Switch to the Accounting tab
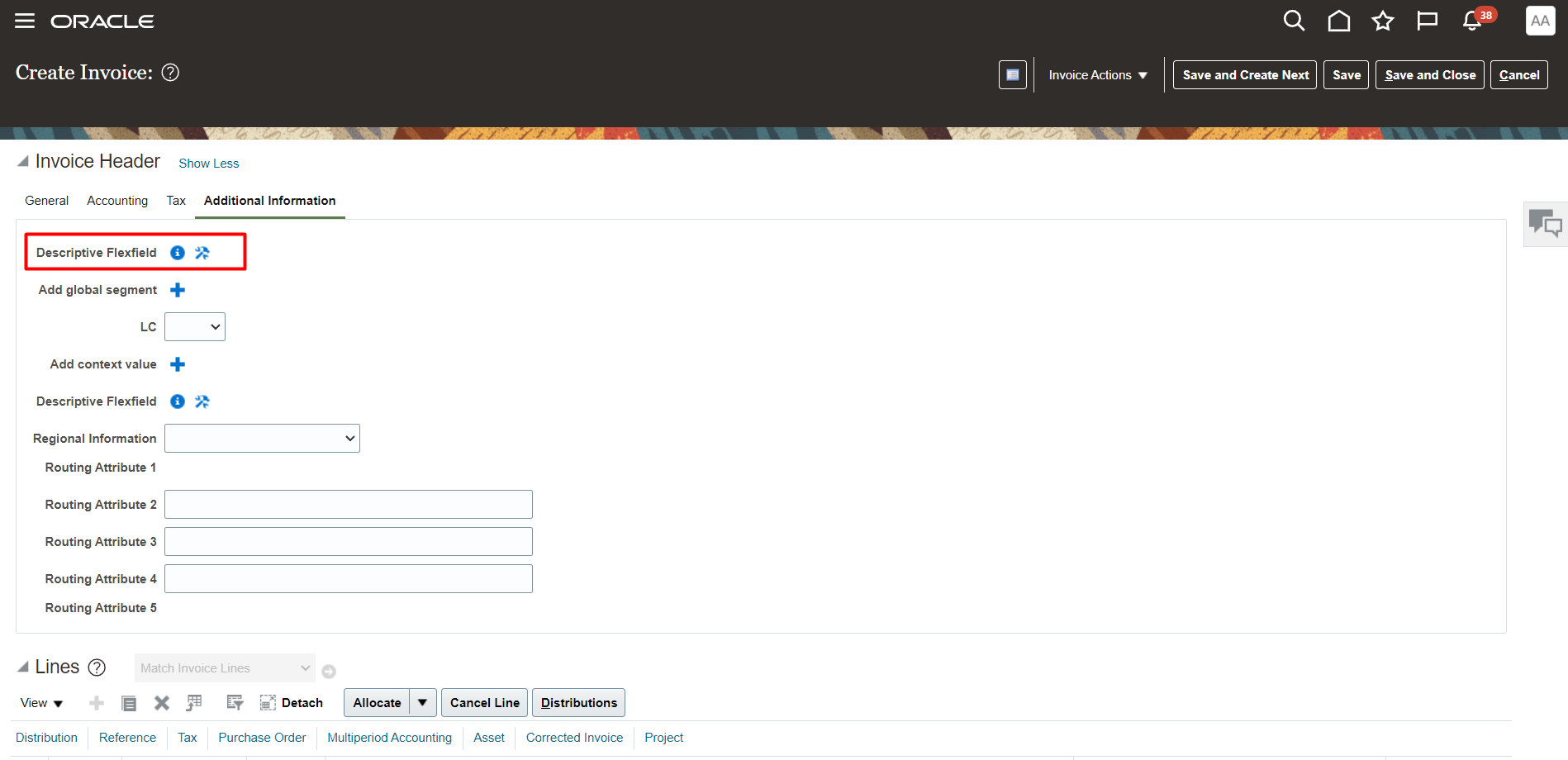The height and width of the screenshot is (760, 1568). point(116,200)
